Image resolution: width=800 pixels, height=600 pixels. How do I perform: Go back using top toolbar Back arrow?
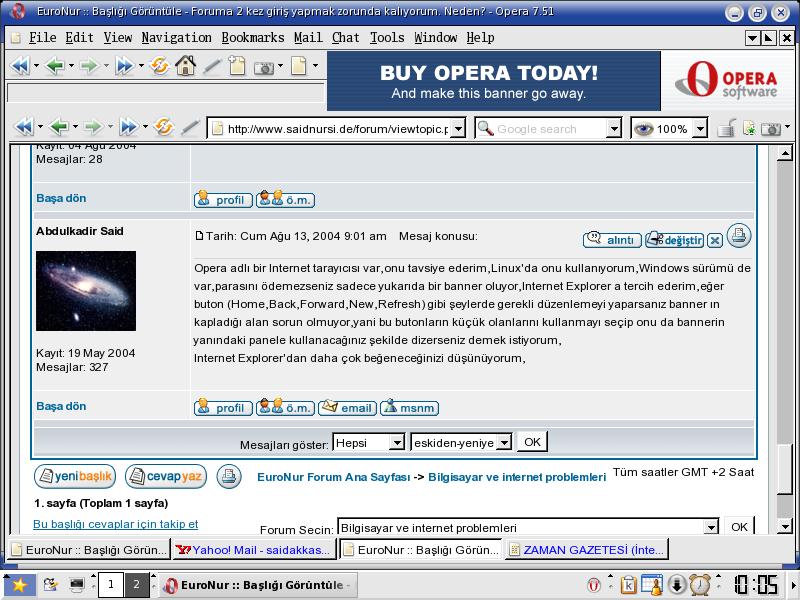coord(55,66)
